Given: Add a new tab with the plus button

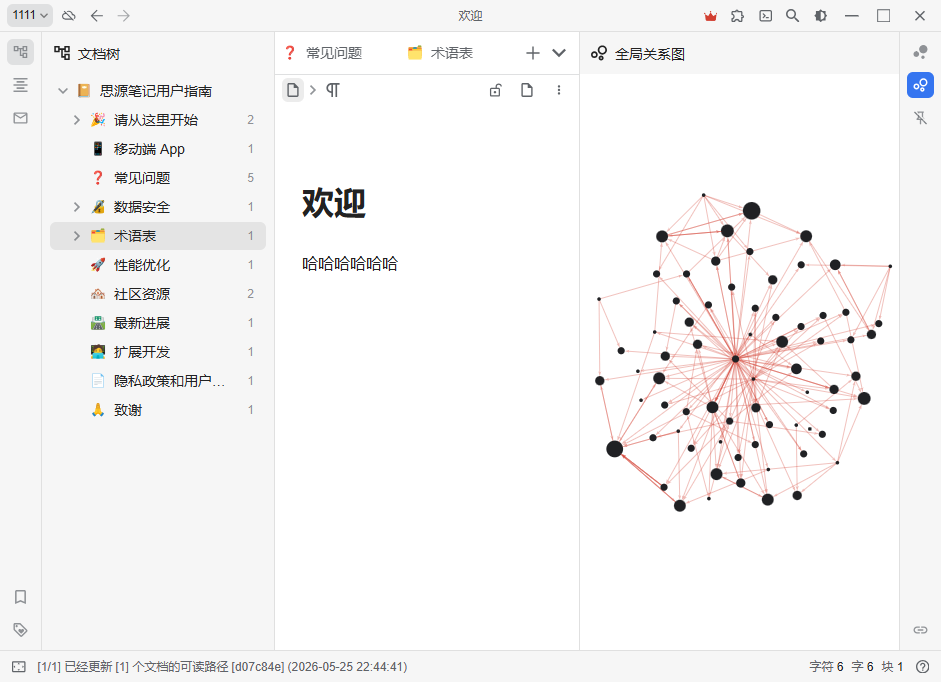Looking at the screenshot, I should click(x=532, y=53).
